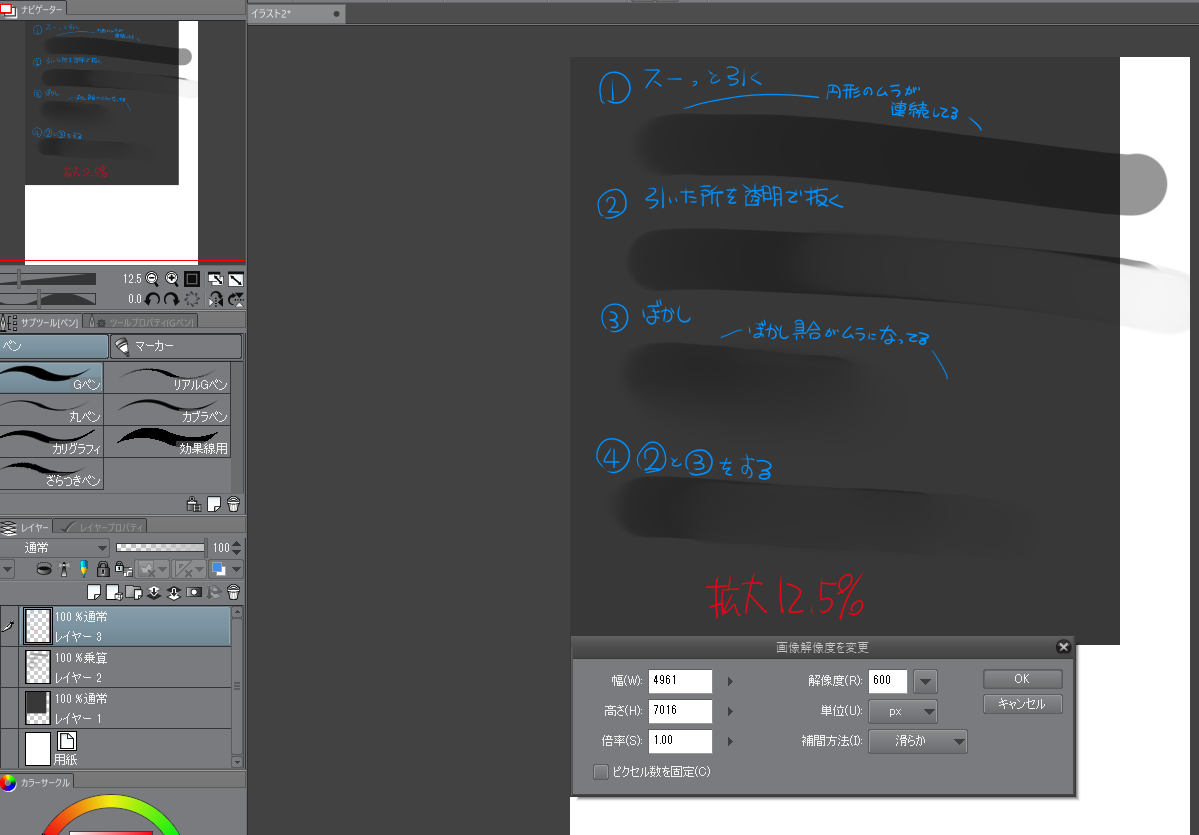The width and height of the screenshot is (1199, 835).
Task: Click the 100% display icon in Navigator
Action: coord(192,279)
